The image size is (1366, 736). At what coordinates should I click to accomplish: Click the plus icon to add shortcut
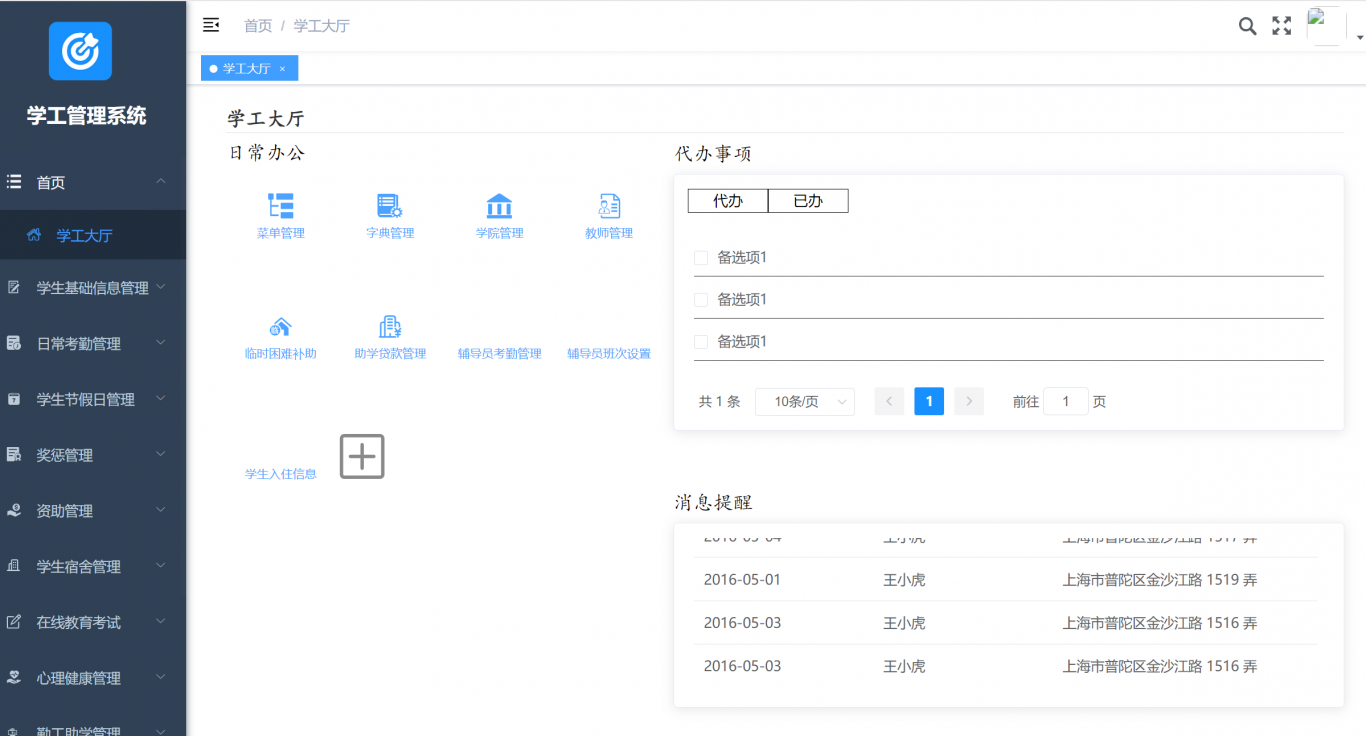point(362,457)
